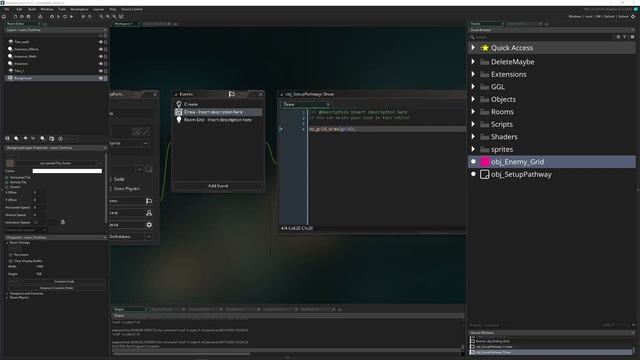Toggle the Horizontal Tile checkbox
The image size is (640, 360).
tap(7, 178)
